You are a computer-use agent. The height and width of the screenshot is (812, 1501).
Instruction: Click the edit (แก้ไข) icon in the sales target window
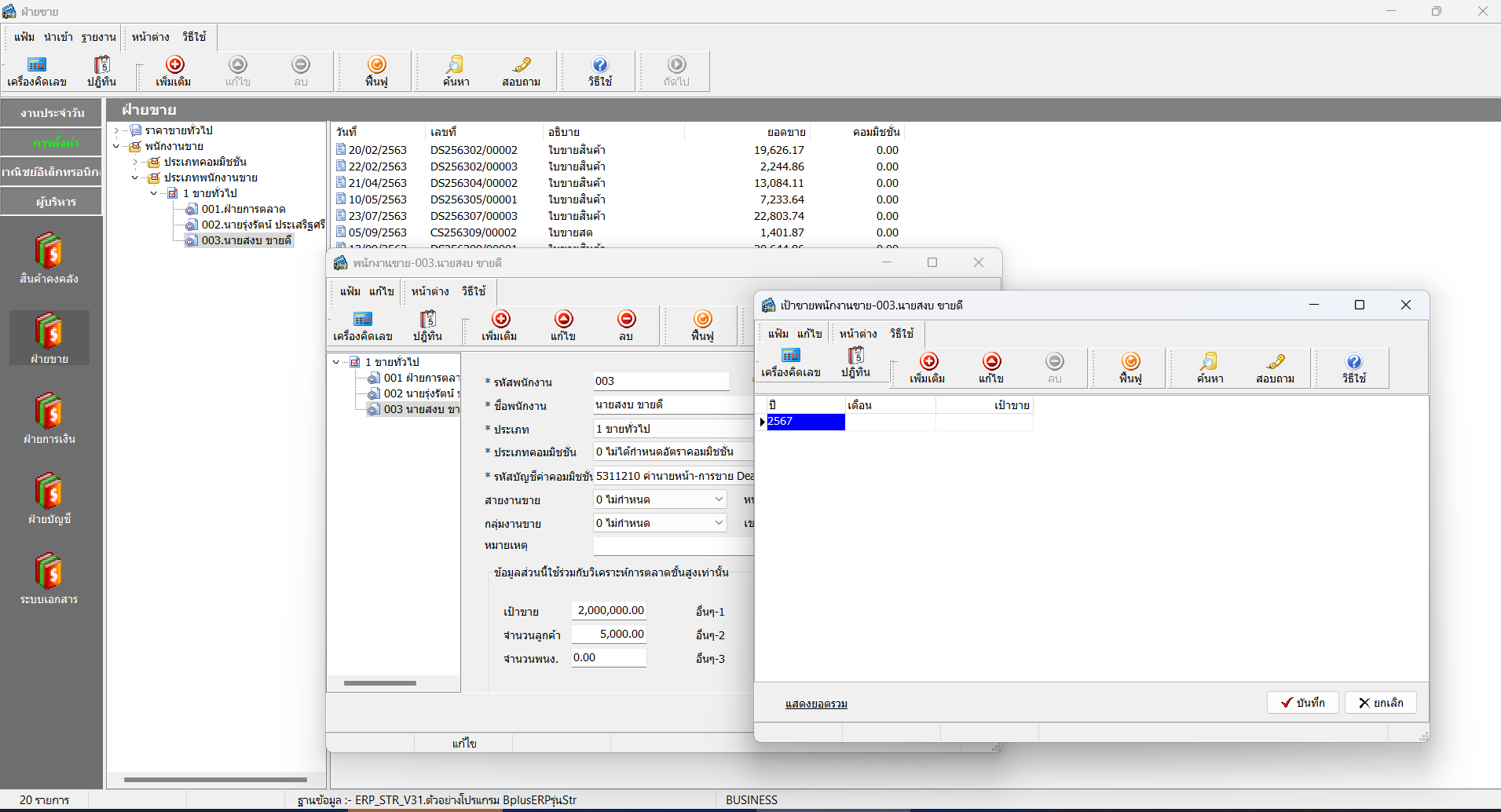click(991, 362)
